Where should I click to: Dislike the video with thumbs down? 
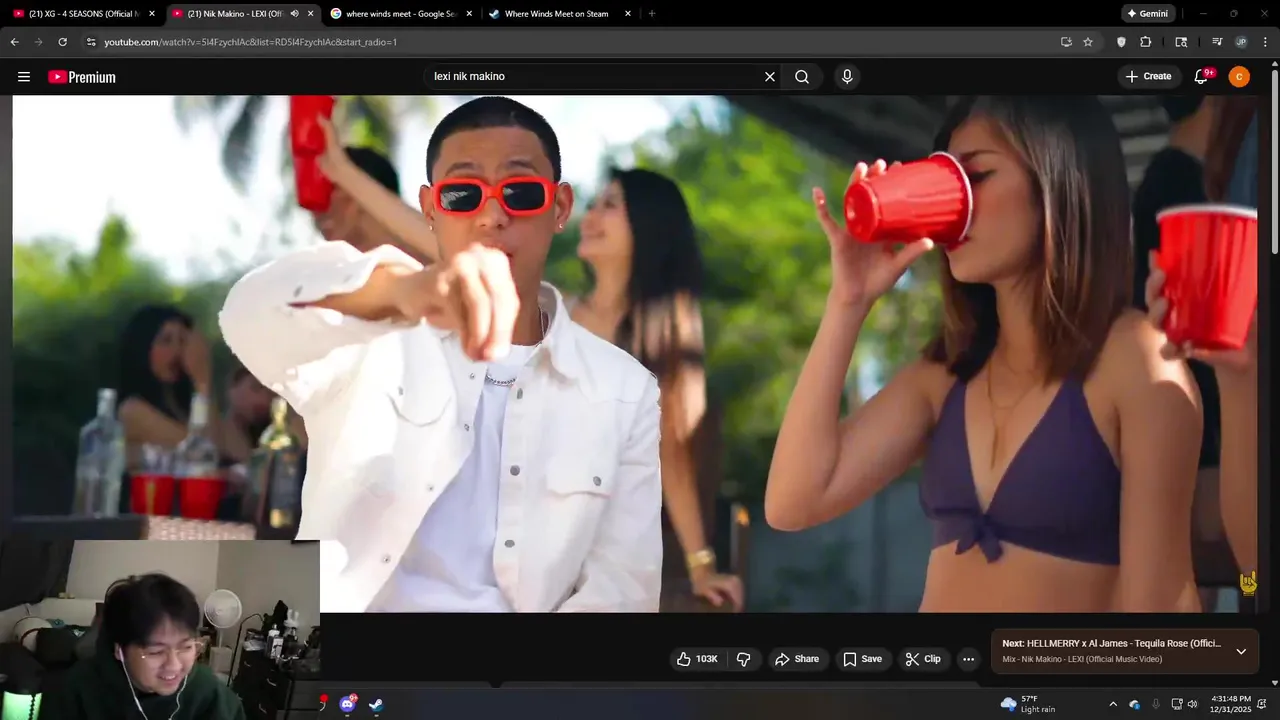click(x=744, y=659)
